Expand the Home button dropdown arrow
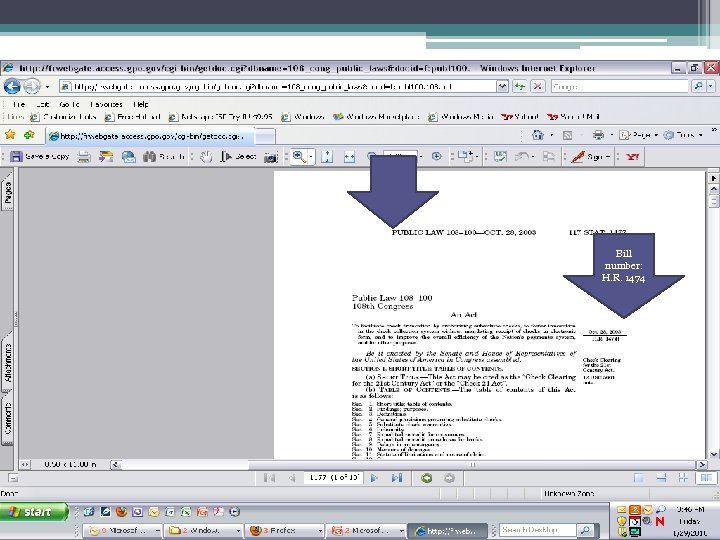720x540 pixels. click(x=551, y=135)
